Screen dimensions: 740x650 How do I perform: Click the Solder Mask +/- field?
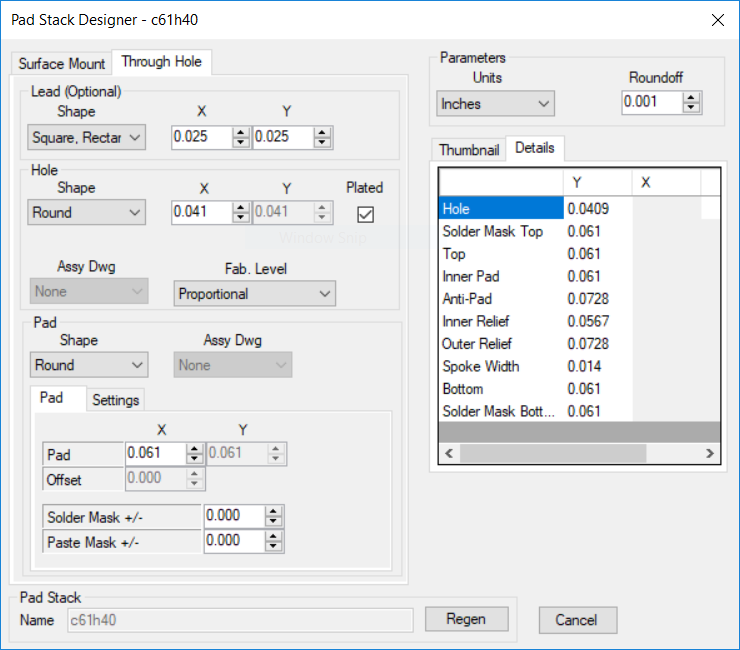click(x=235, y=515)
